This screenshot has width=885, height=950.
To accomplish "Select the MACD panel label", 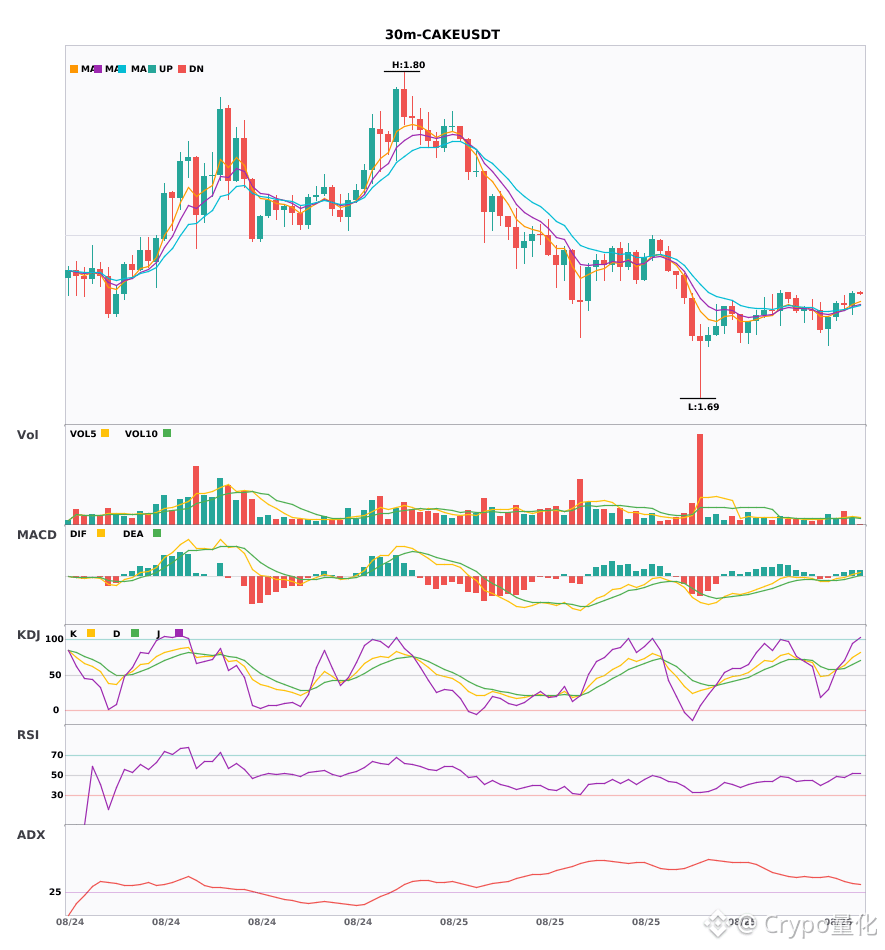I will pyautogui.click(x=36, y=535).
